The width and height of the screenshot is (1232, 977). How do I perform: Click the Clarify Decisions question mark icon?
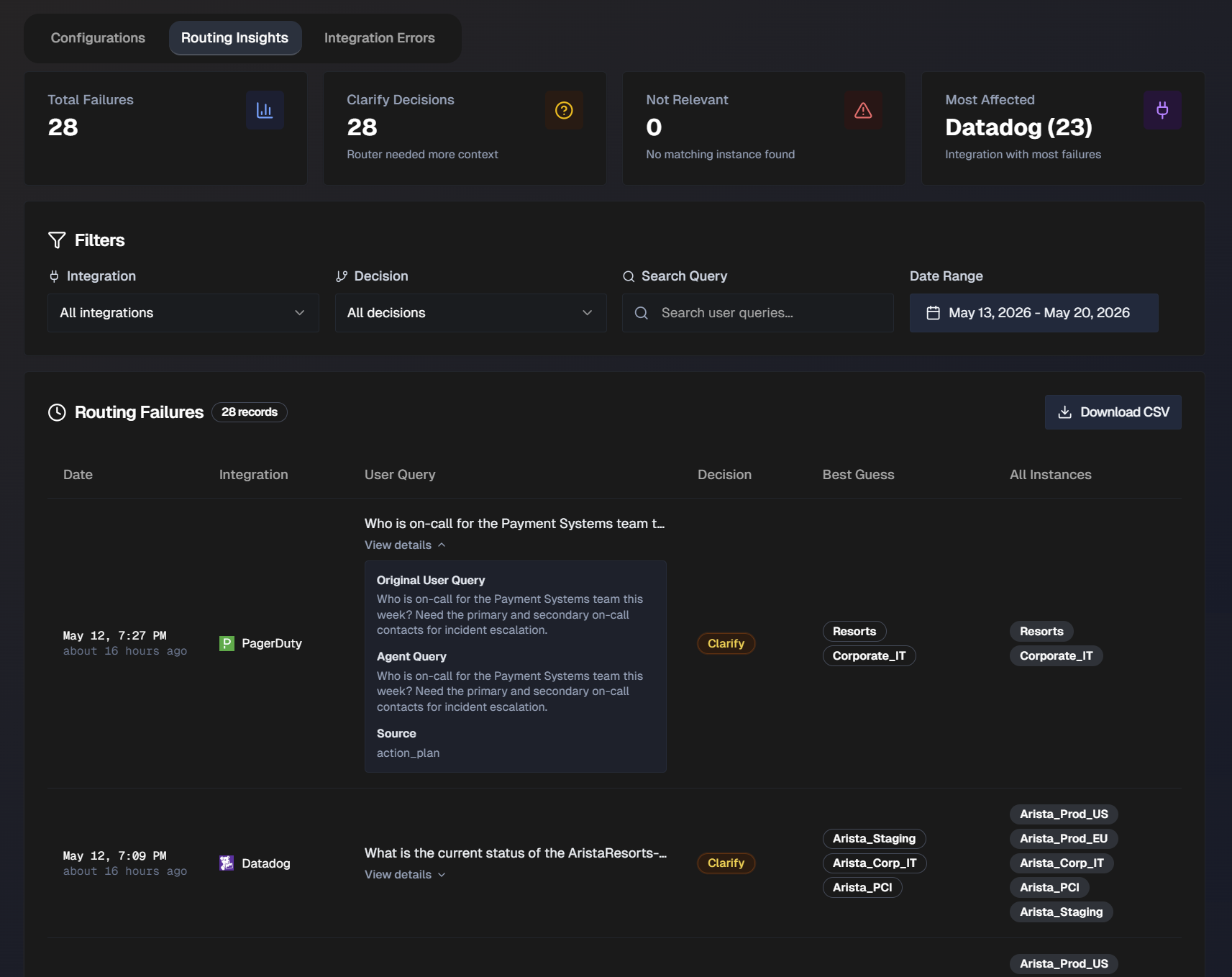[x=564, y=110]
